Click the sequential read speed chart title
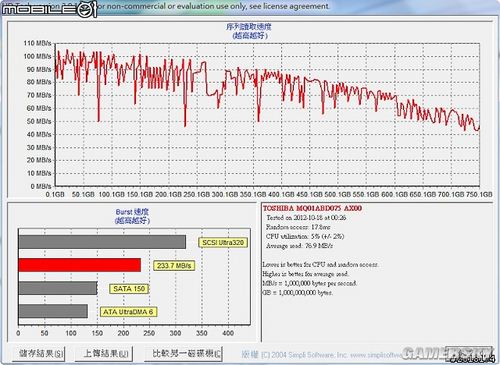500x365 pixels. [249, 31]
